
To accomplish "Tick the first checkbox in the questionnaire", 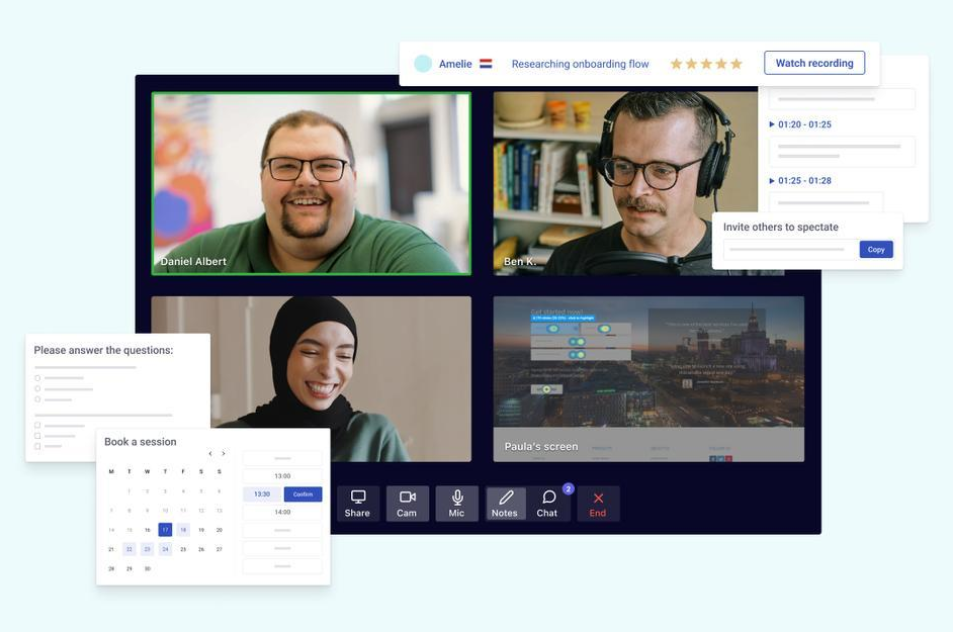I will [38, 425].
